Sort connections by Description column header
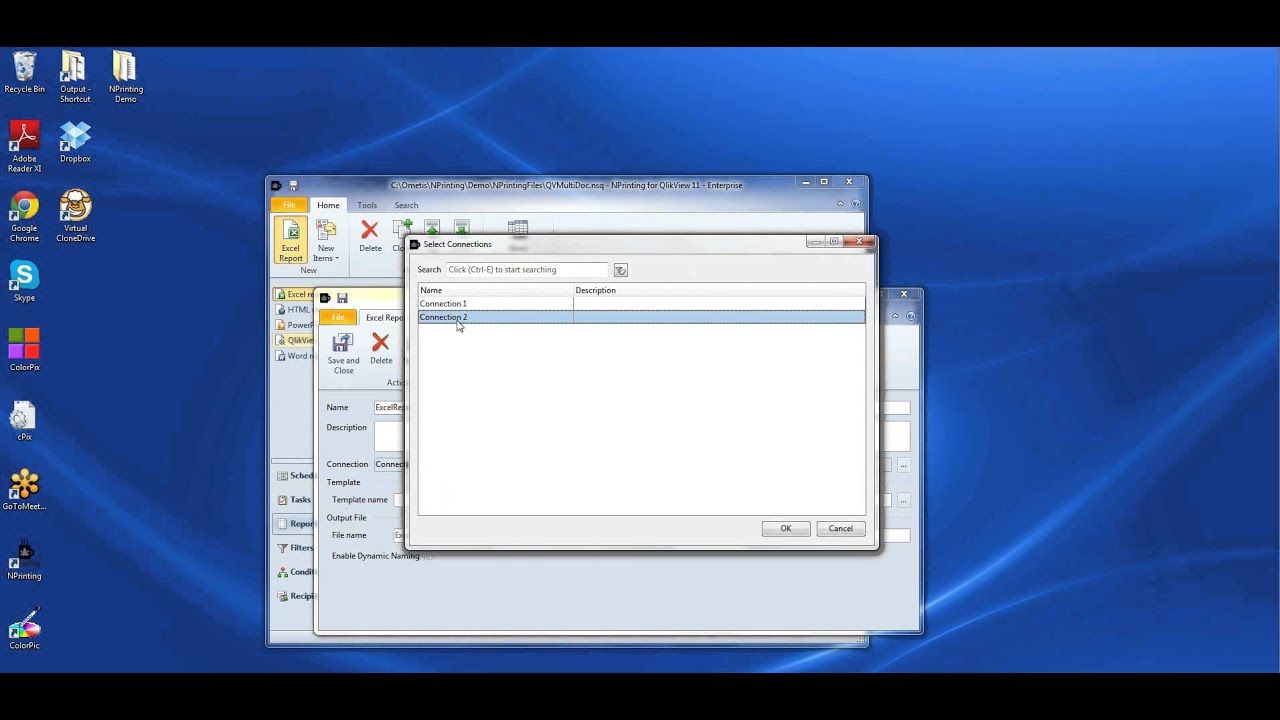This screenshot has width=1280, height=720. 719,290
